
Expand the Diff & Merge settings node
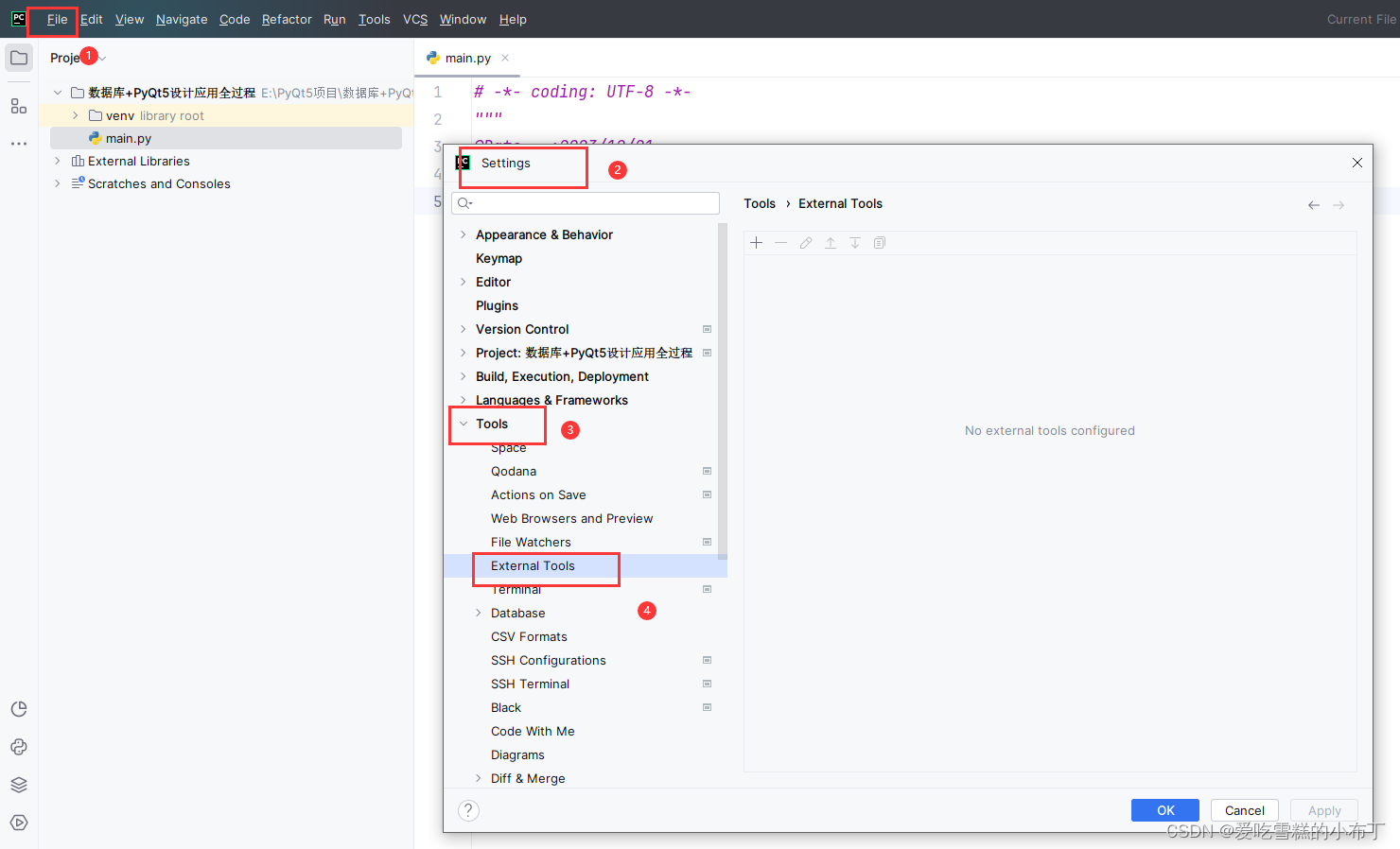(x=478, y=778)
